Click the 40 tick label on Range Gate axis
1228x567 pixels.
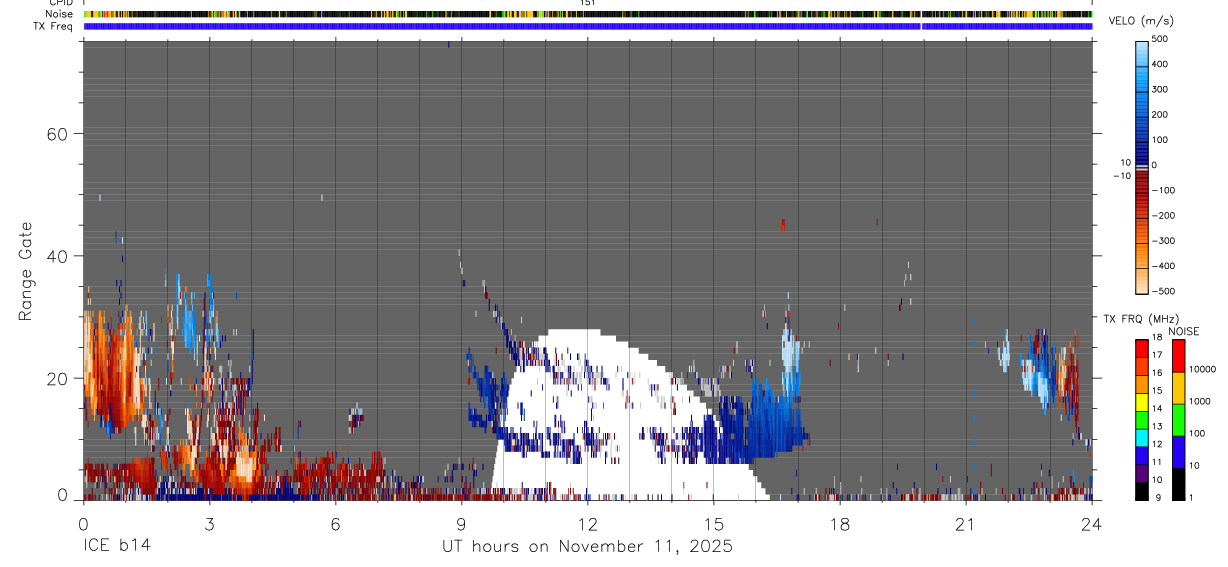tap(56, 257)
